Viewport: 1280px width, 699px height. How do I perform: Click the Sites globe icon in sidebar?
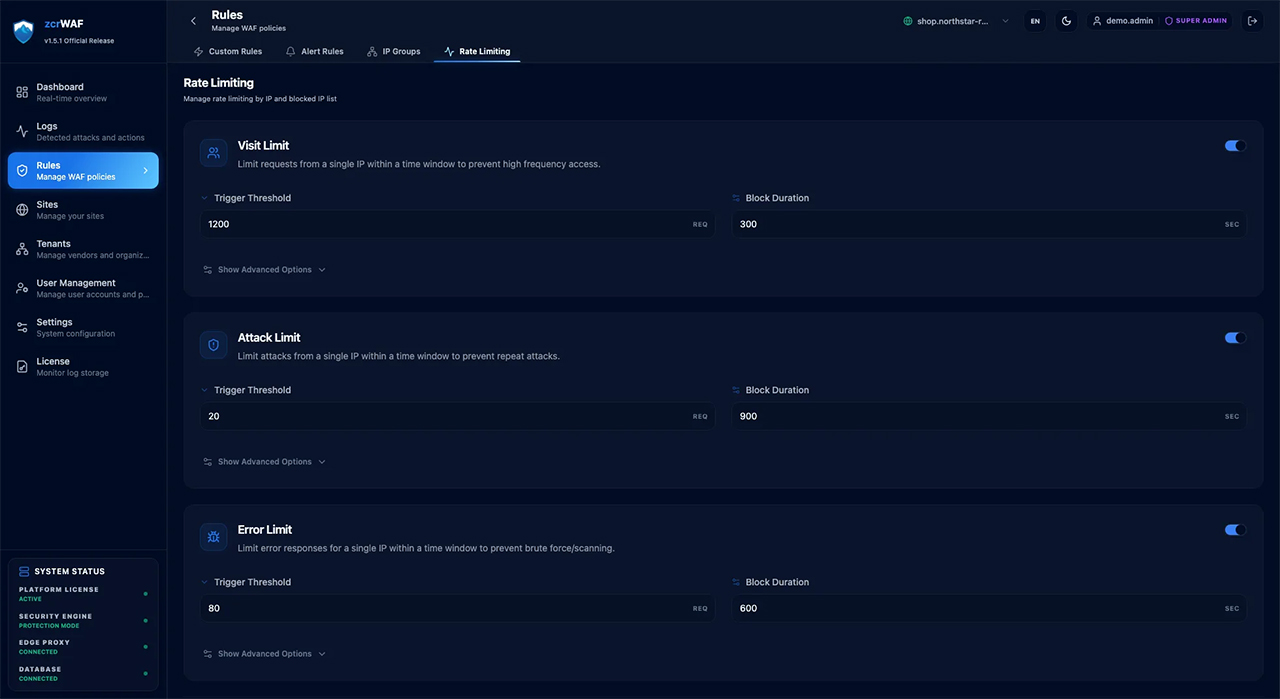coord(22,209)
